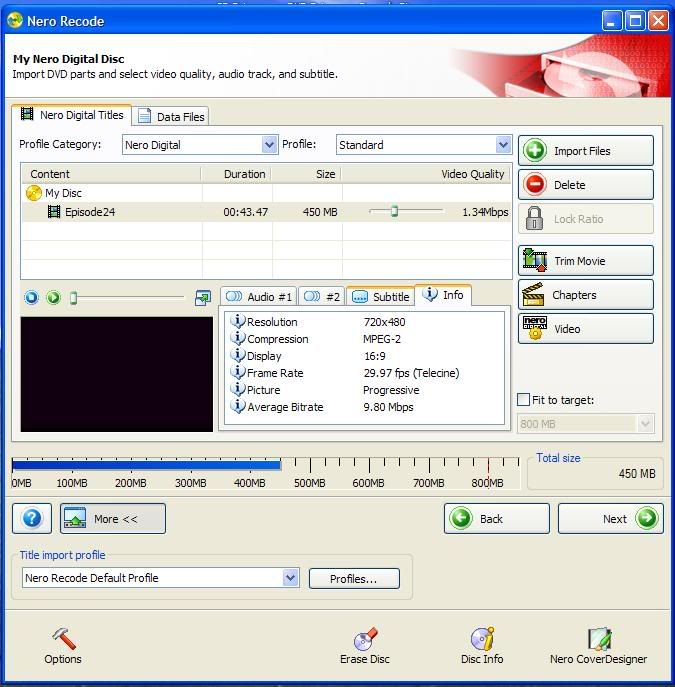Click the Video Quality column header
The image size is (675, 687).
point(427,174)
